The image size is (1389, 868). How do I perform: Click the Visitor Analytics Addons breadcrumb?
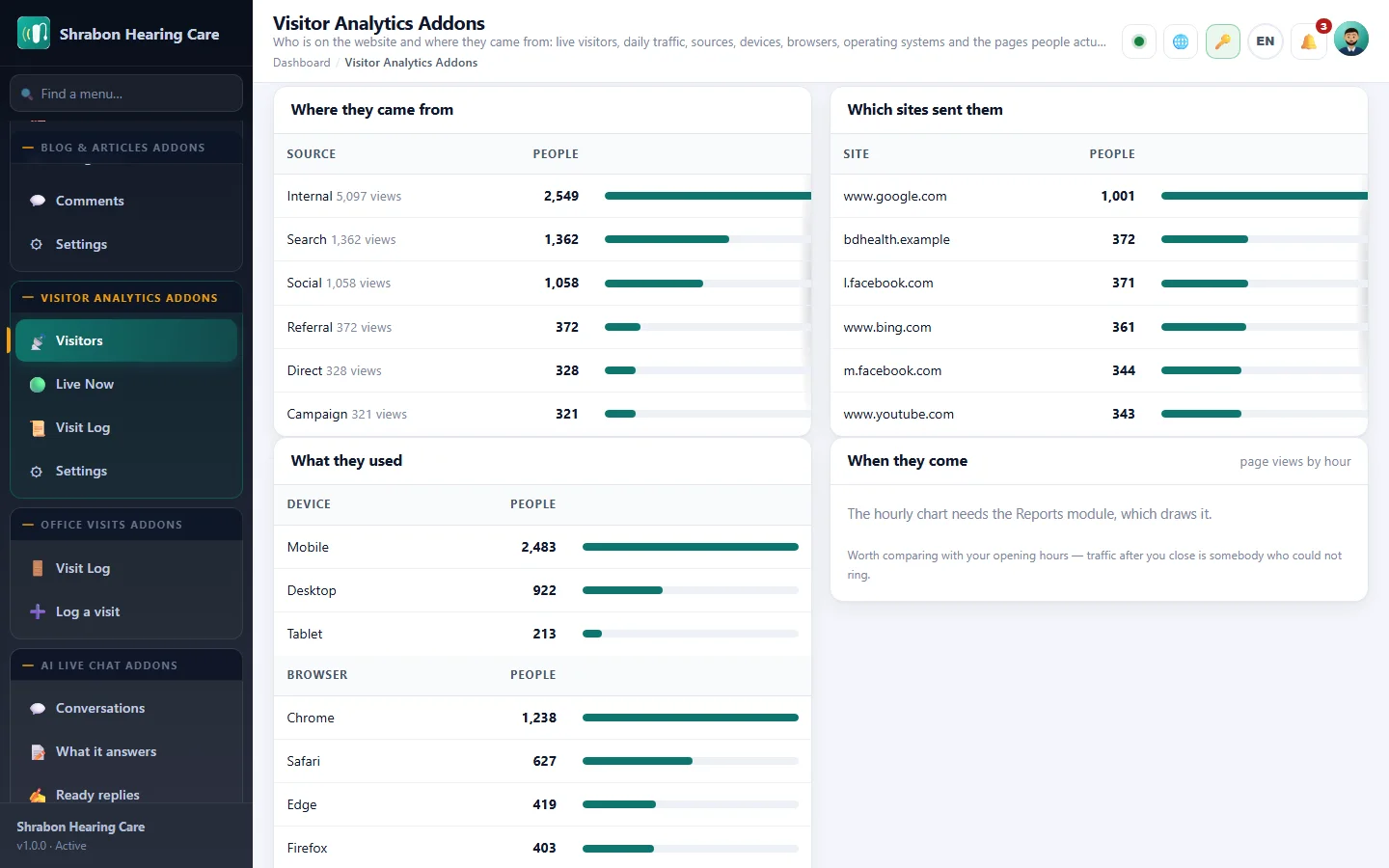[x=411, y=63]
